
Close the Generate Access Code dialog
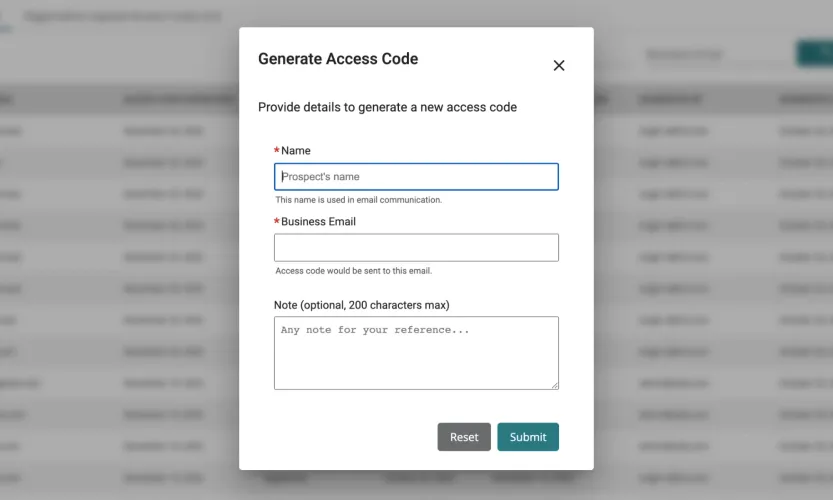pos(559,66)
